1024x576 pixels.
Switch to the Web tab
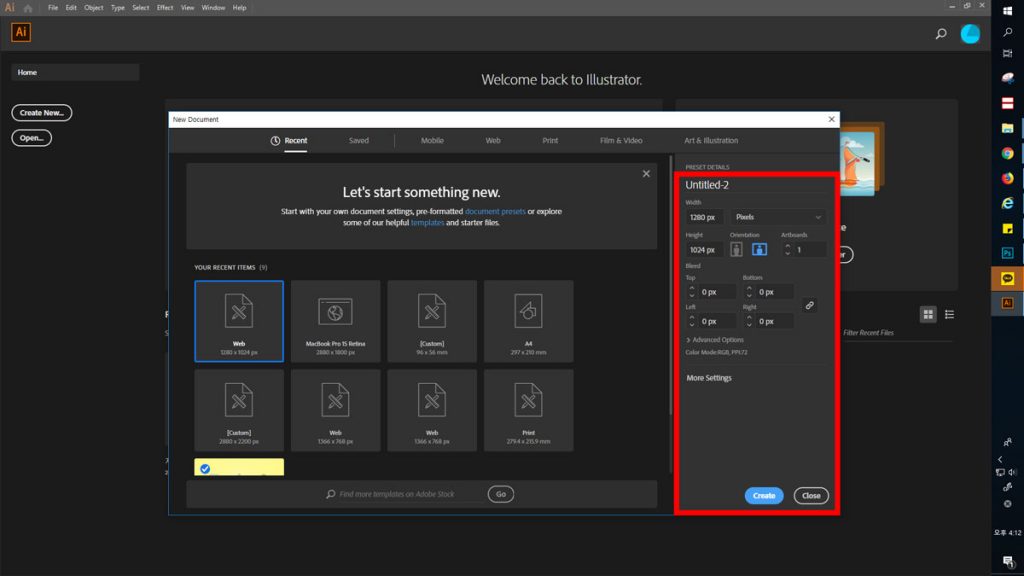(x=493, y=141)
